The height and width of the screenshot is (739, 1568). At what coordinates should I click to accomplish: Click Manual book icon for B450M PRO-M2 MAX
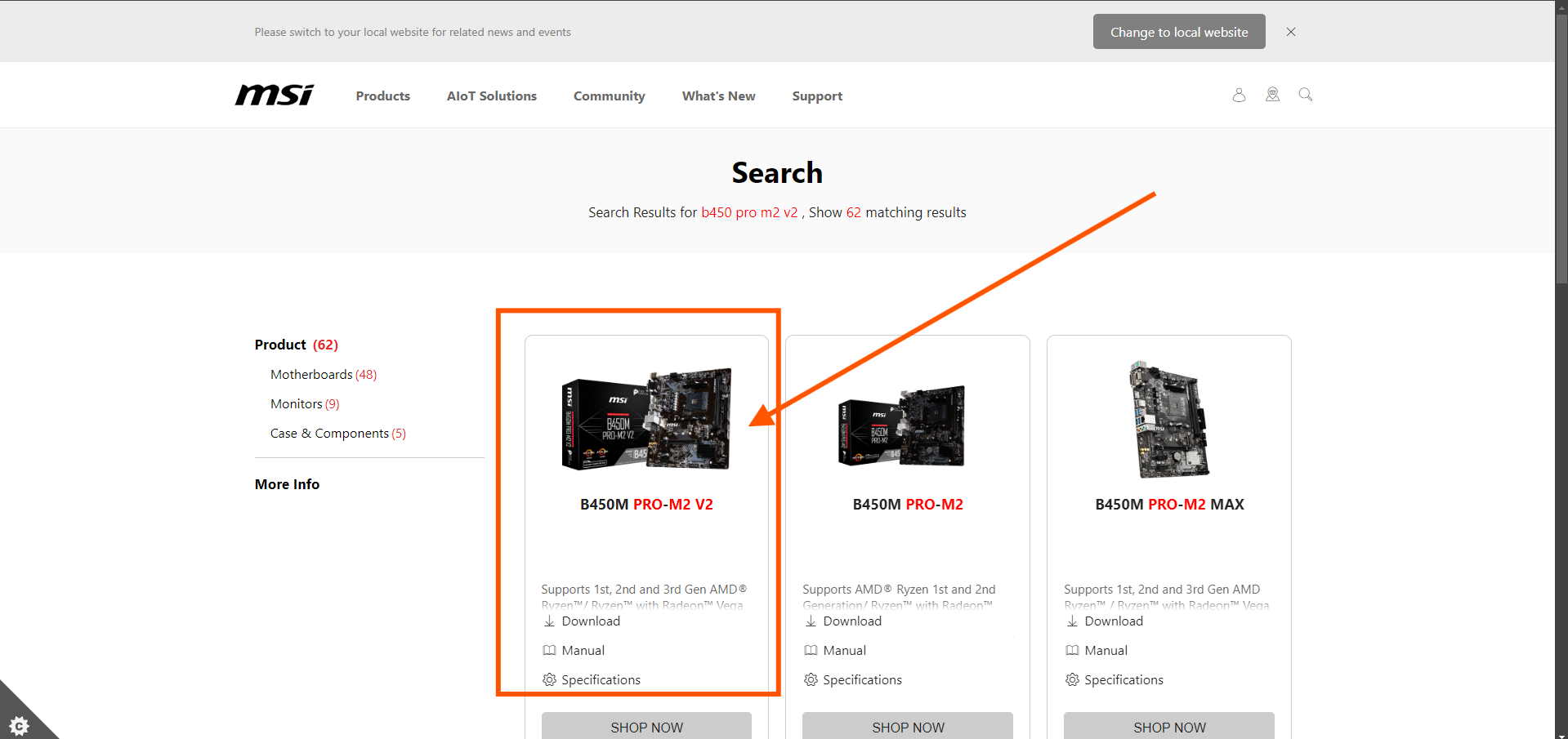pyautogui.click(x=1072, y=651)
